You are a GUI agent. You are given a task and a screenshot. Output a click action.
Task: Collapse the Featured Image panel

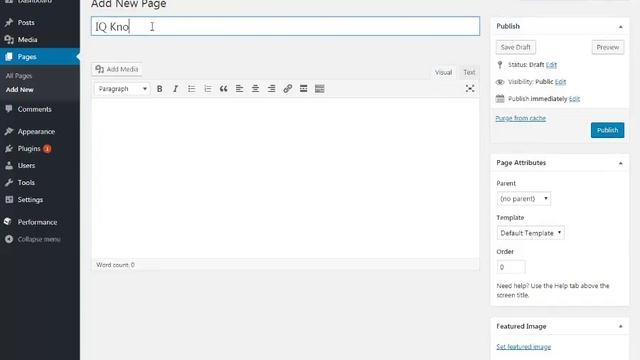pos(620,327)
